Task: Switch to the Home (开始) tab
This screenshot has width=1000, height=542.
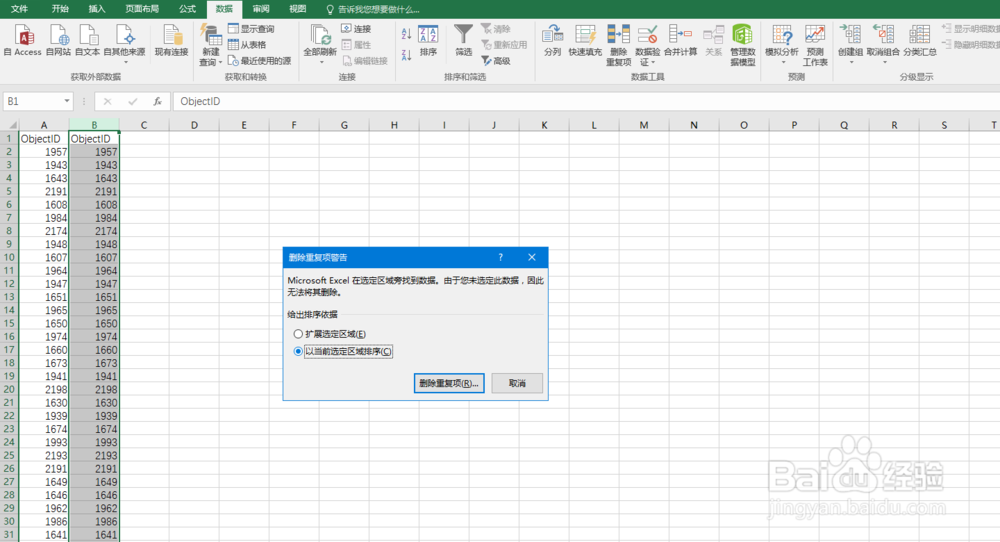Action: [x=60, y=9]
